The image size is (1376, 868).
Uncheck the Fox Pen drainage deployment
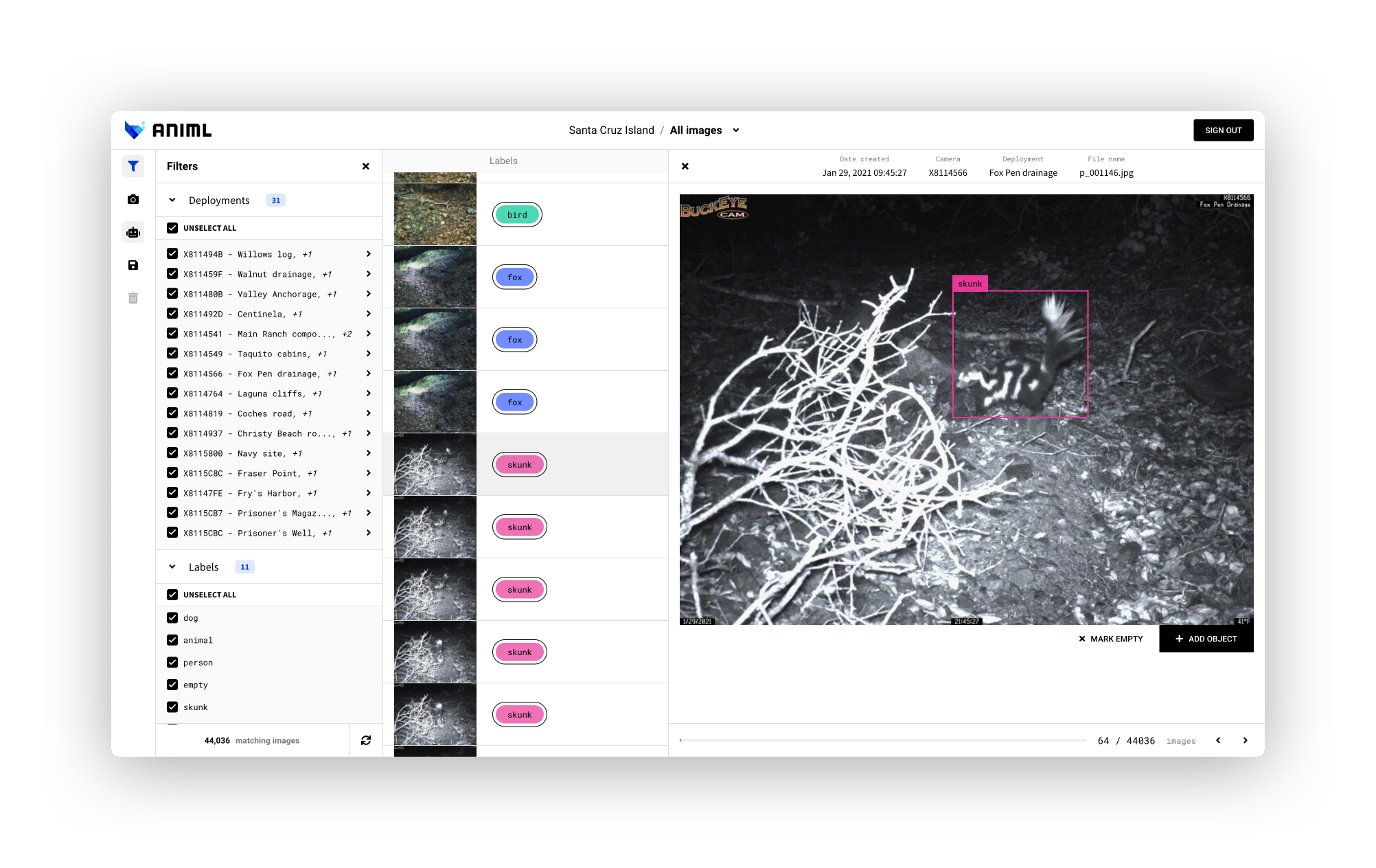tap(172, 374)
